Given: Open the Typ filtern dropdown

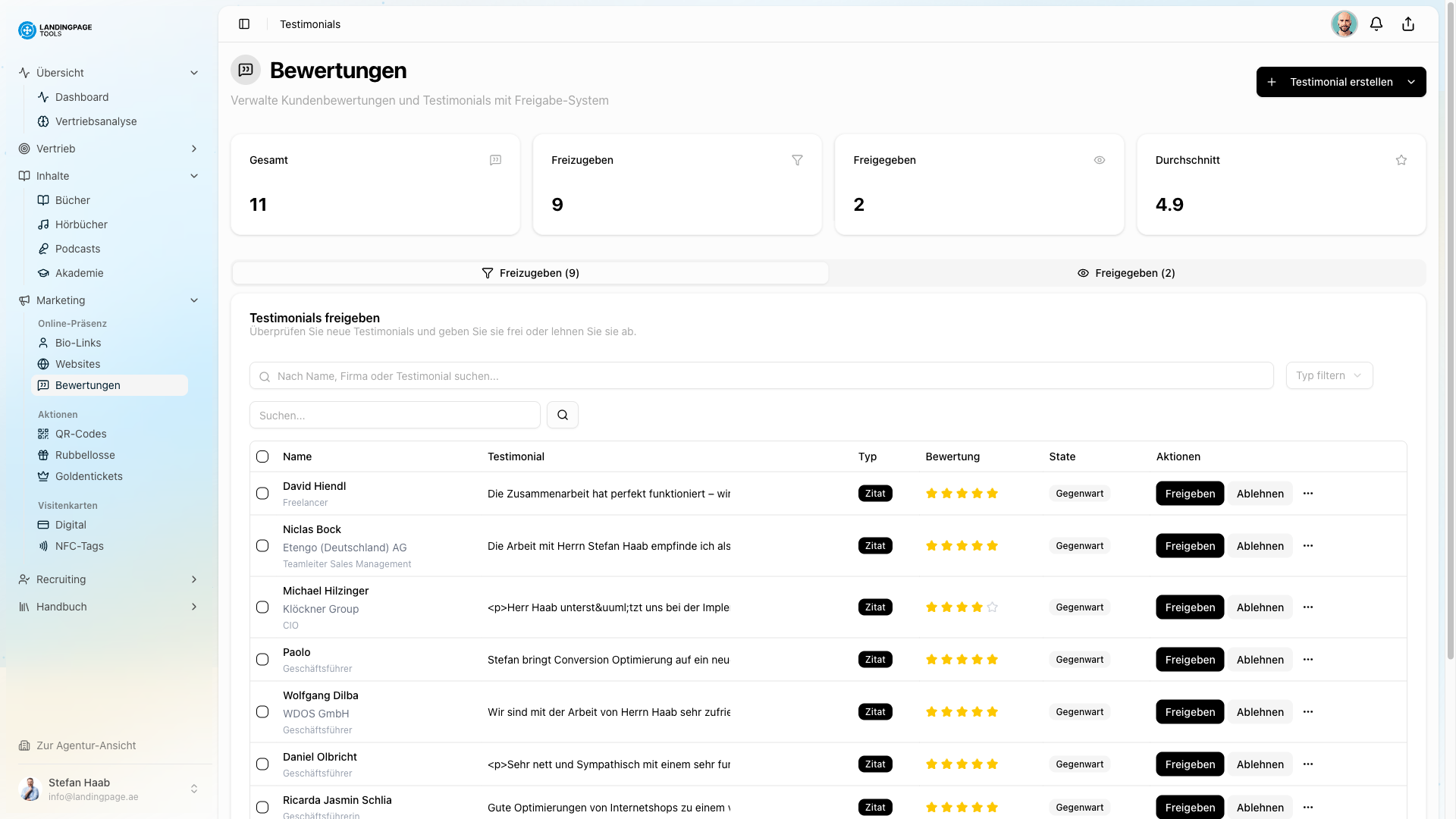Looking at the screenshot, I should tap(1329, 375).
